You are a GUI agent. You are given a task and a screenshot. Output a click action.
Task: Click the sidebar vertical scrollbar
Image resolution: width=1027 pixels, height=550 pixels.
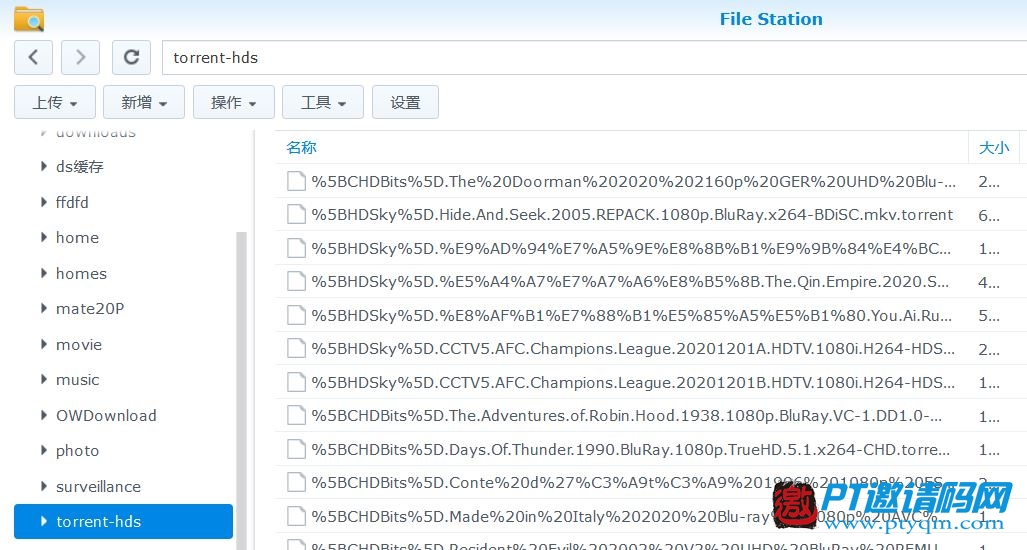pyautogui.click(x=241, y=390)
